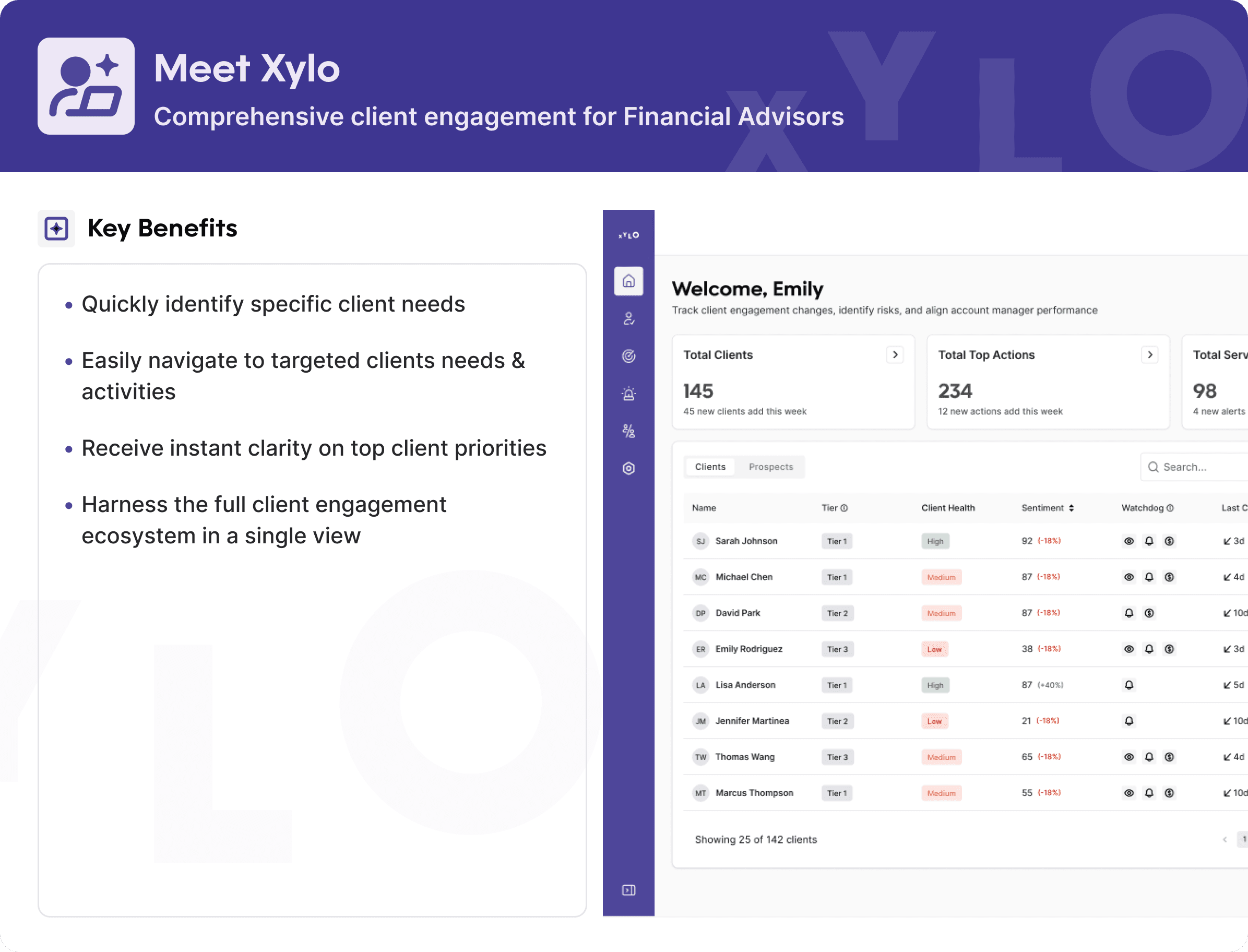Open the Emily Rodriguez client row
This screenshot has height=952, width=1248.
pos(748,649)
